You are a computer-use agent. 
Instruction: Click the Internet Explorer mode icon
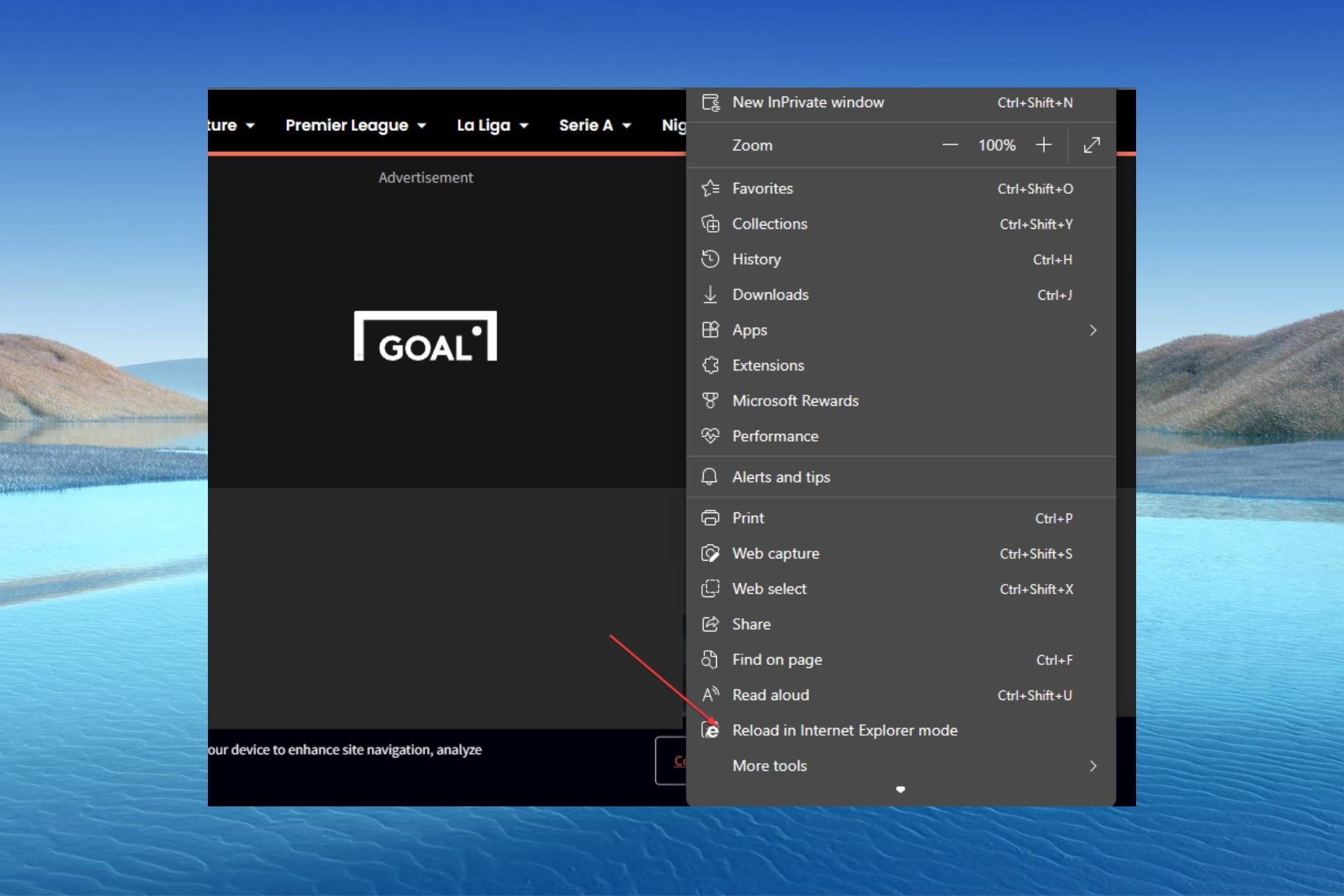pos(710,730)
